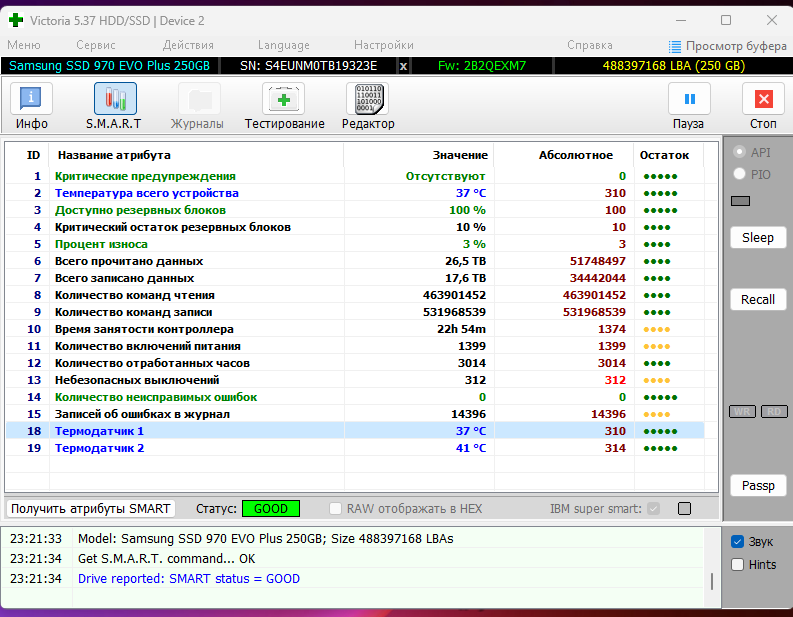The image size is (793, 617).
Task: Click the 488397168 LBA capacity label
Action: (674, 66)
